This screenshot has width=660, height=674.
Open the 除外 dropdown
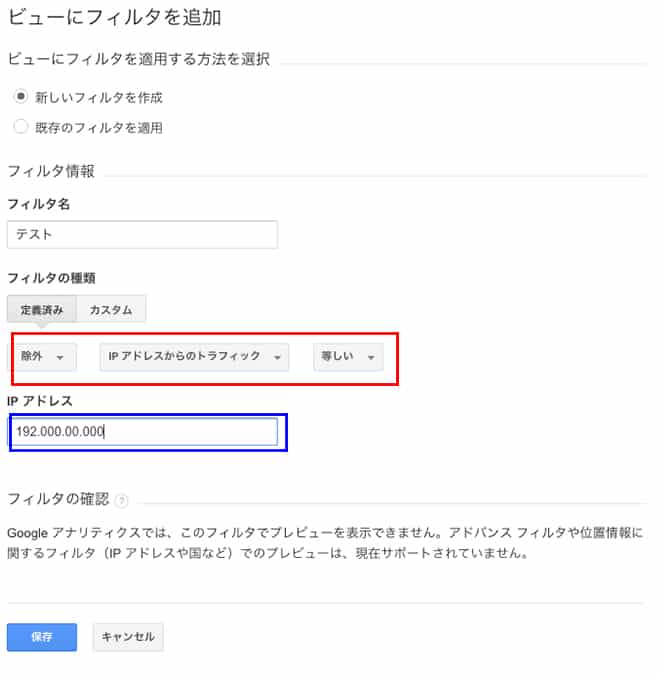point(42,356)
